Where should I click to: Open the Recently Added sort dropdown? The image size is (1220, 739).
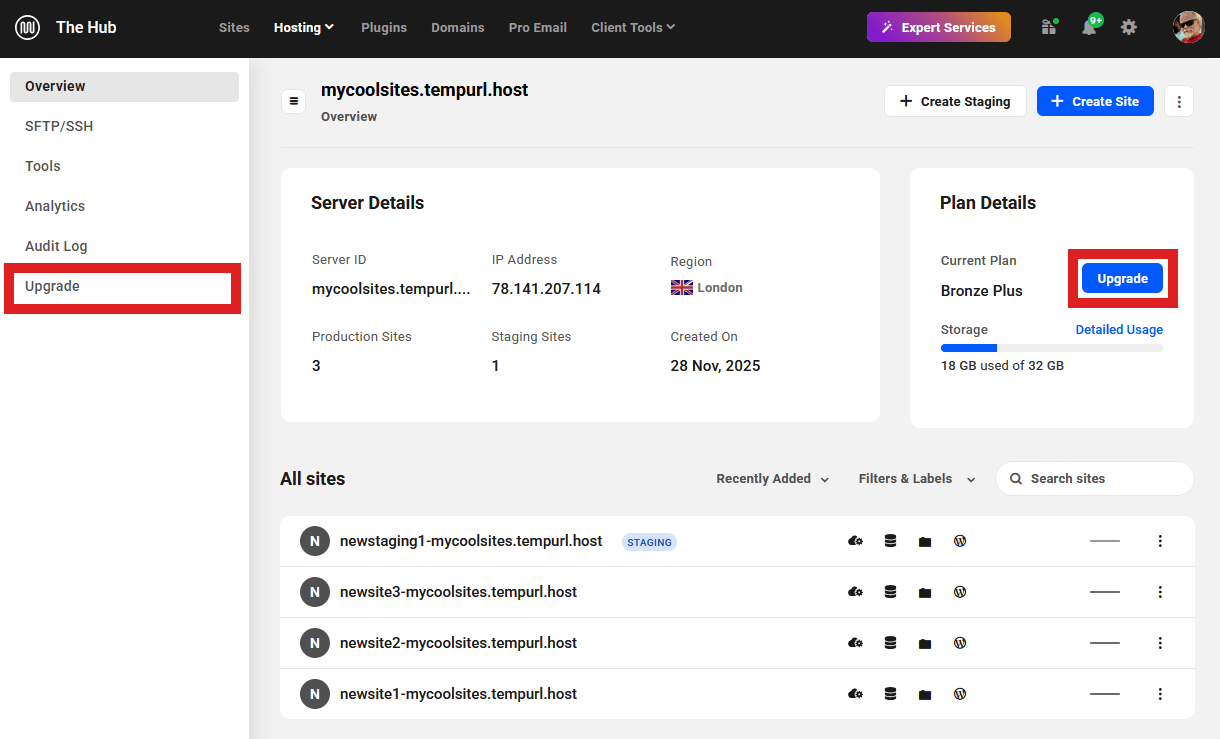click(773, 479)
